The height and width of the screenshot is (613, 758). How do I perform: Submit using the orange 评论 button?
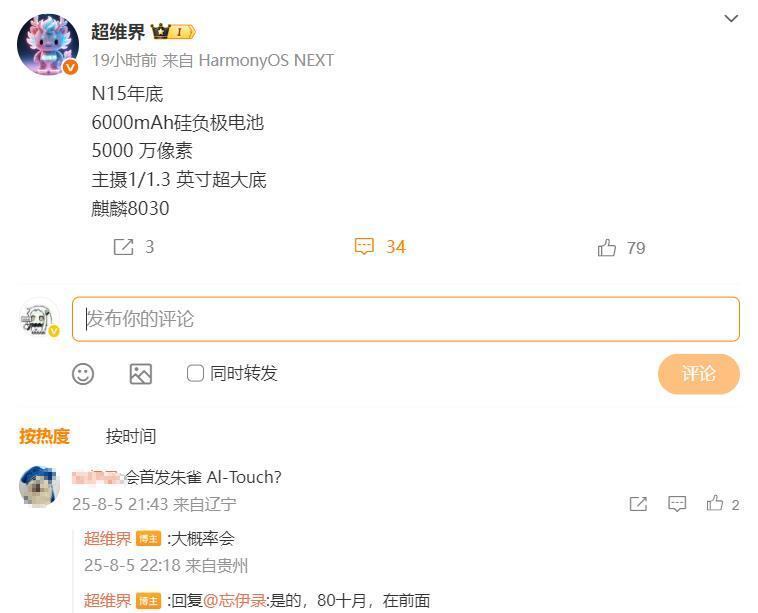point(699,374)
